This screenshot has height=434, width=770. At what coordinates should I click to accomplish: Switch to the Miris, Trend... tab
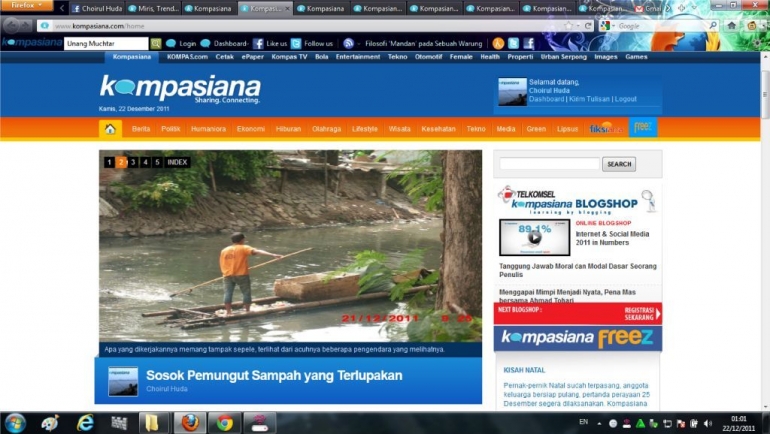[x=153, y=8]
